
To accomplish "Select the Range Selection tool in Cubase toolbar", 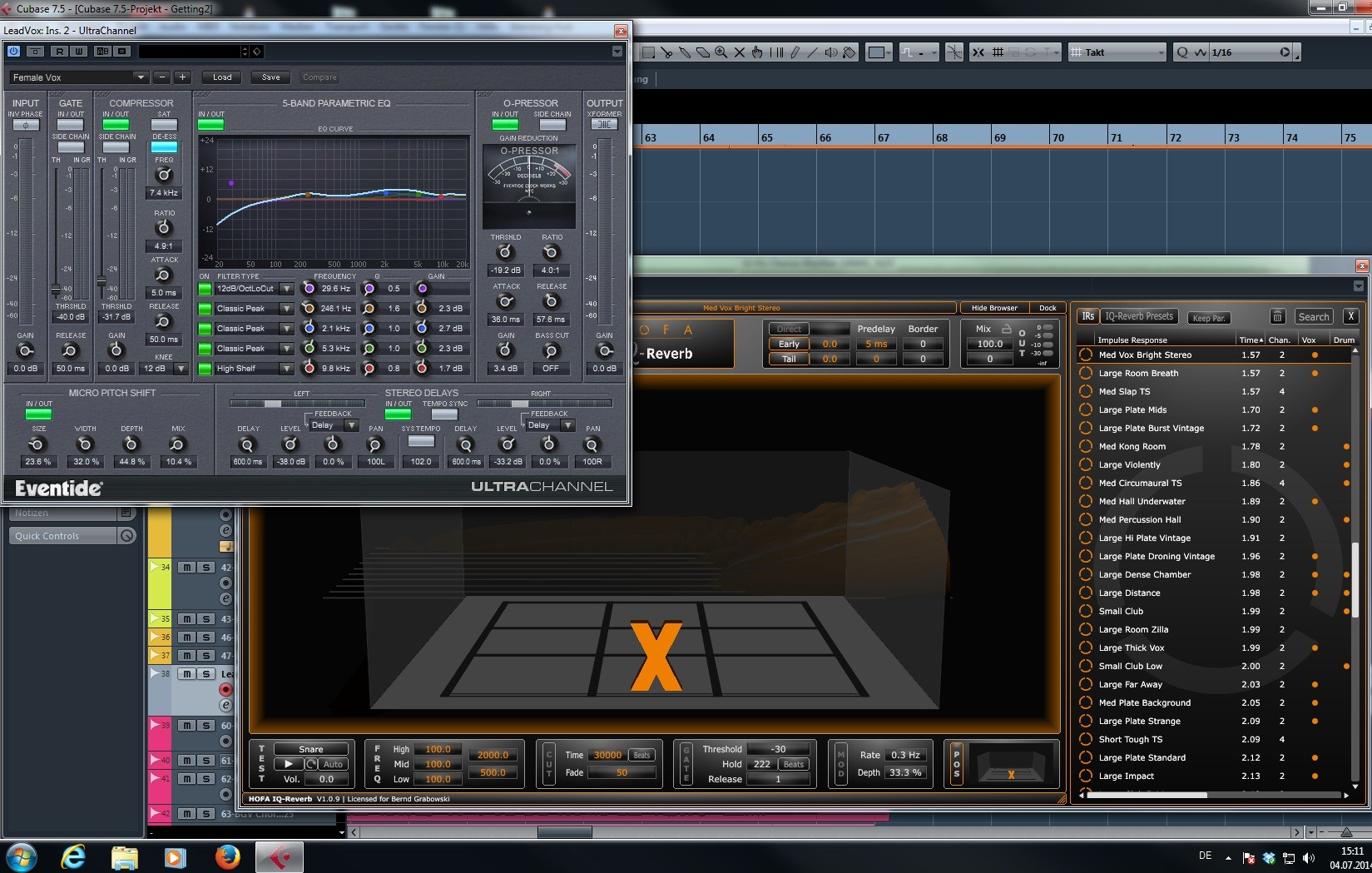I will click(x=648, y=52).
